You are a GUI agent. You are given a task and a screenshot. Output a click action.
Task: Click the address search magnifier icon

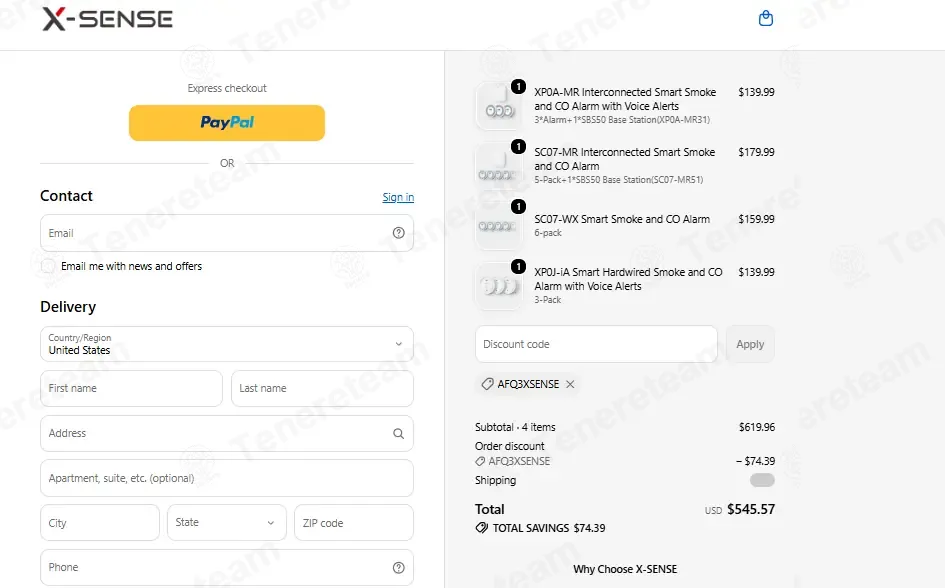pos(398,433)
